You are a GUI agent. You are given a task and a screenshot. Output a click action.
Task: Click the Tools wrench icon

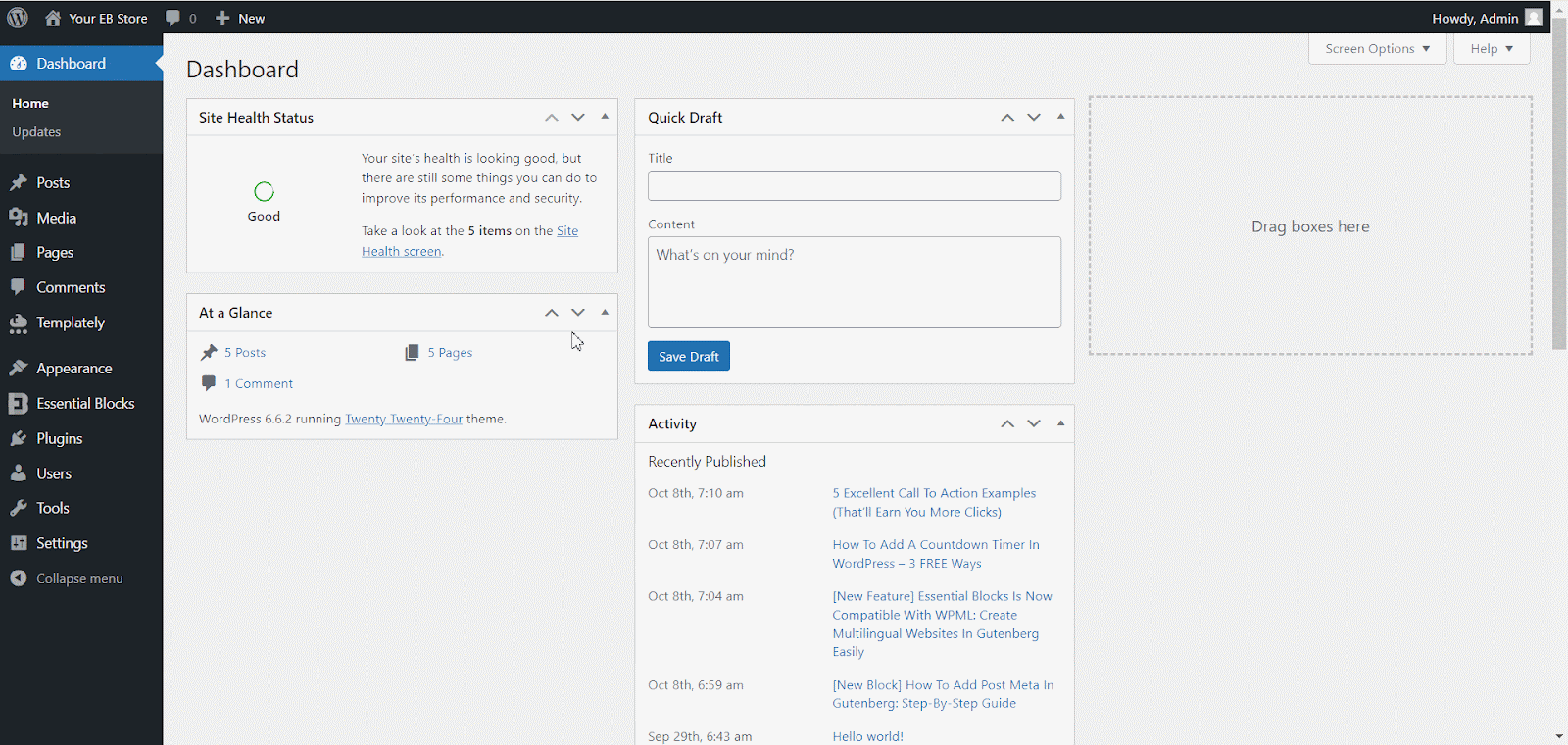click(x=19, y=508)
